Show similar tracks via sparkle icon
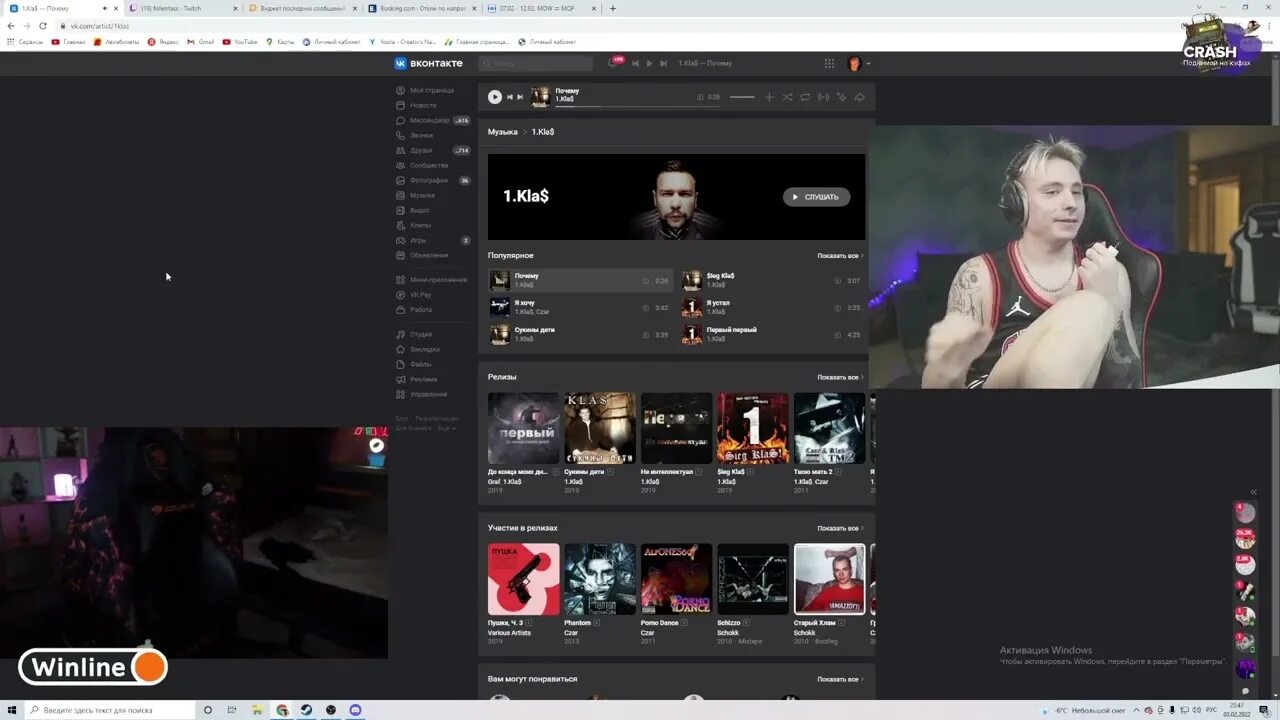 pyautogui.click(x=841, y=97)
